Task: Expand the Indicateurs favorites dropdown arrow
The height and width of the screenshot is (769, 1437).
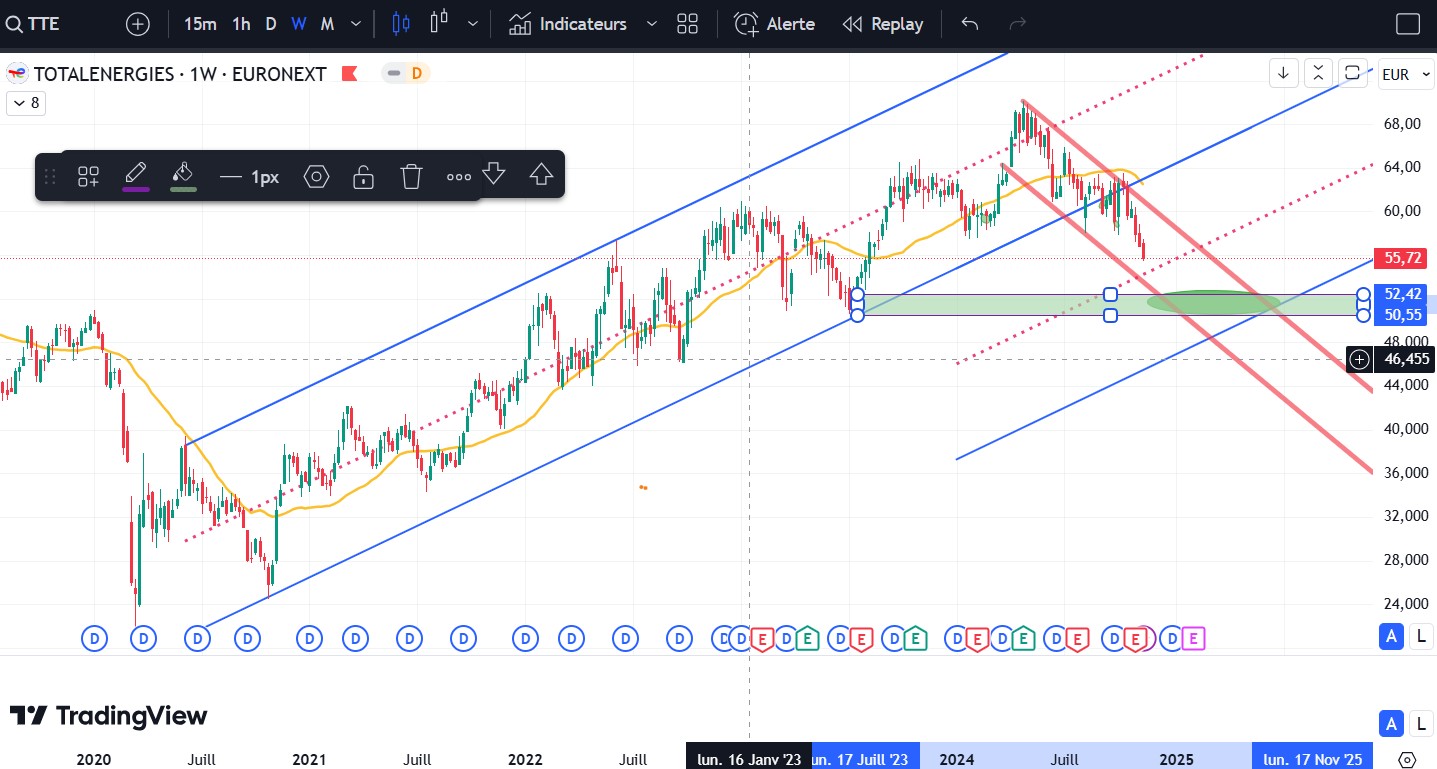Action: [x=653, y=24]
